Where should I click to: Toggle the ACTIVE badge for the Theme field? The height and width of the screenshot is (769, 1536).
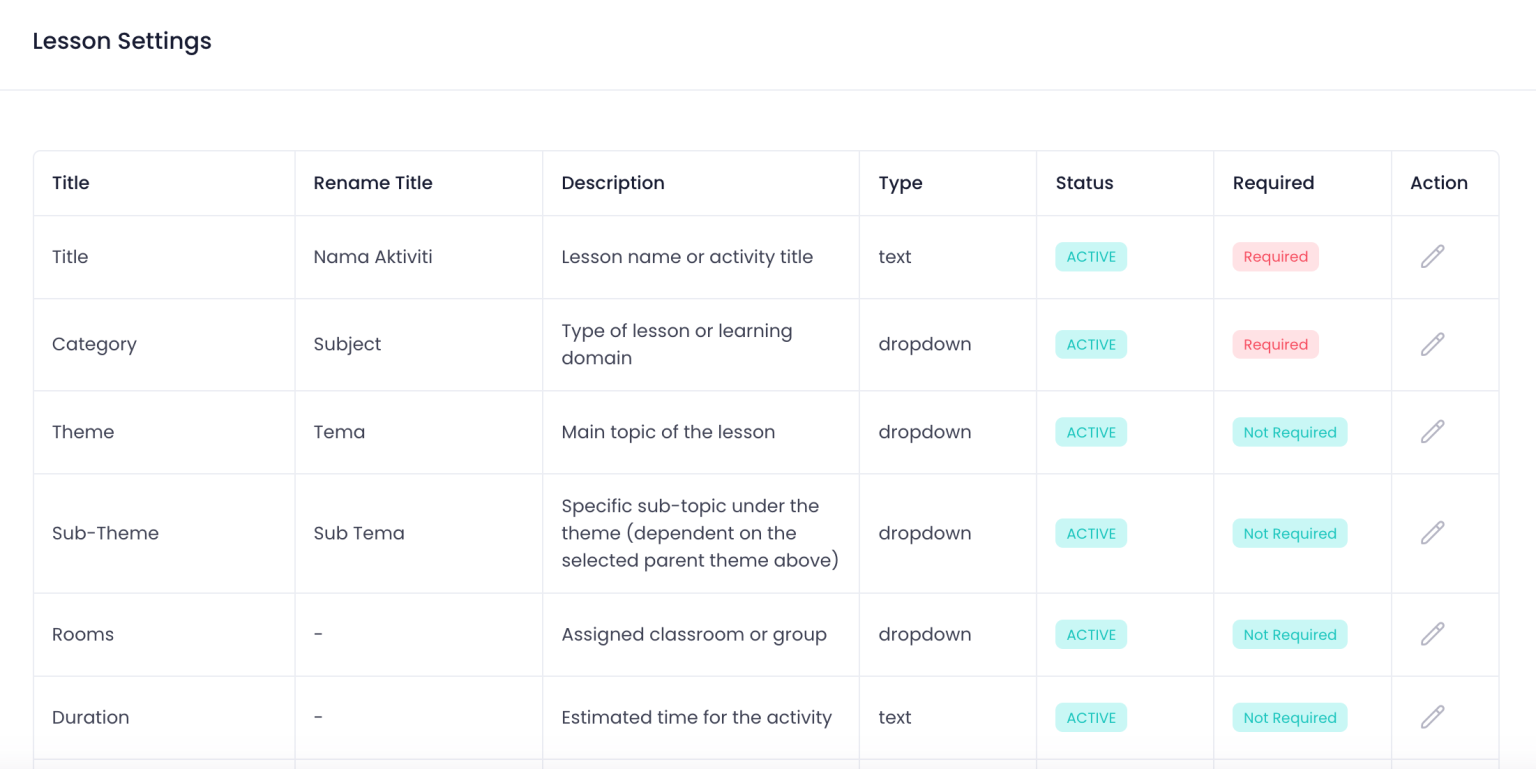tap(1090, 431)
